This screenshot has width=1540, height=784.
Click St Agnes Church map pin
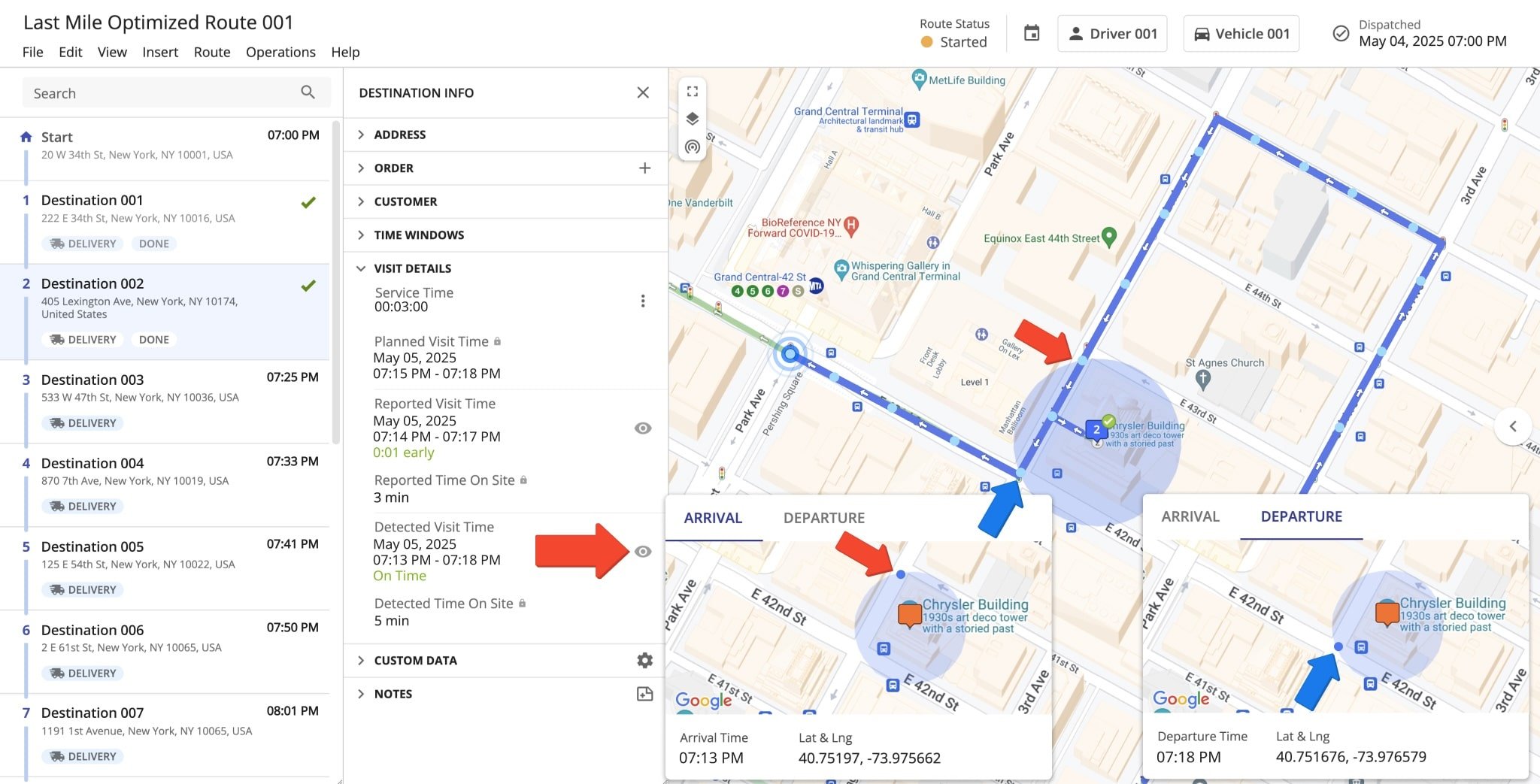[1203, 380]
